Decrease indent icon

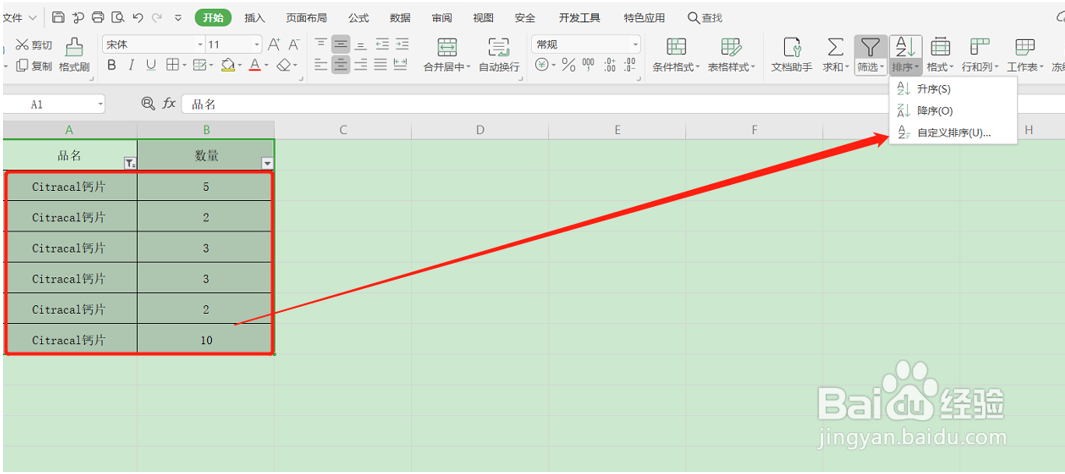(382, 45)
